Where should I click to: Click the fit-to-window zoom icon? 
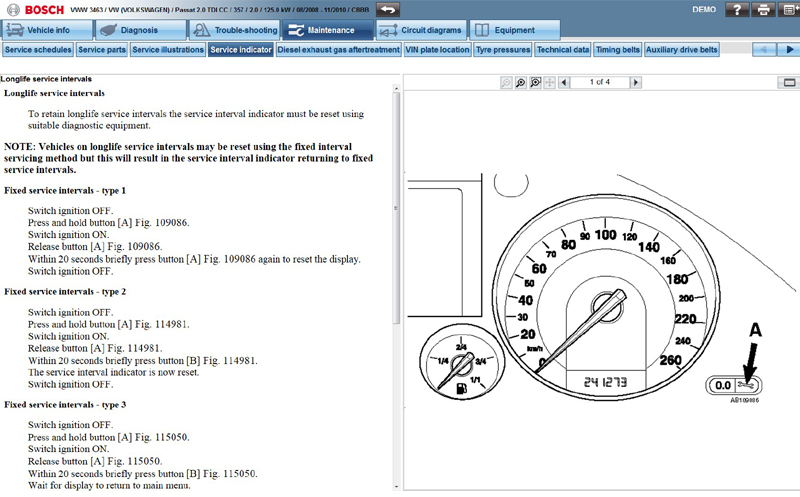coord(535,82)
